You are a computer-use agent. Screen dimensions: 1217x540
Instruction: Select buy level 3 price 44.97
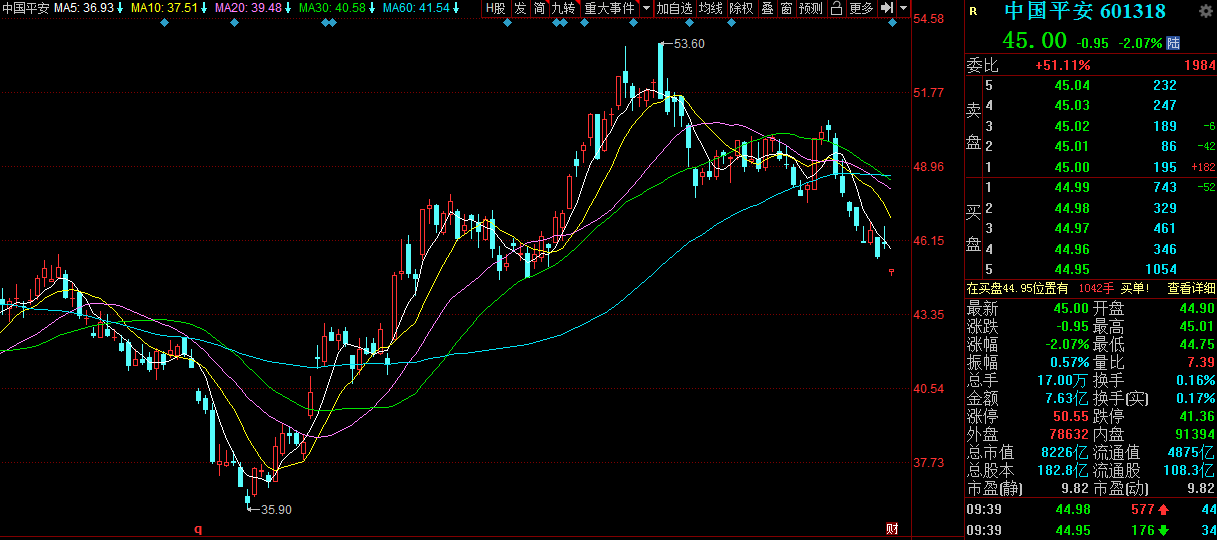coord(1072,229)
